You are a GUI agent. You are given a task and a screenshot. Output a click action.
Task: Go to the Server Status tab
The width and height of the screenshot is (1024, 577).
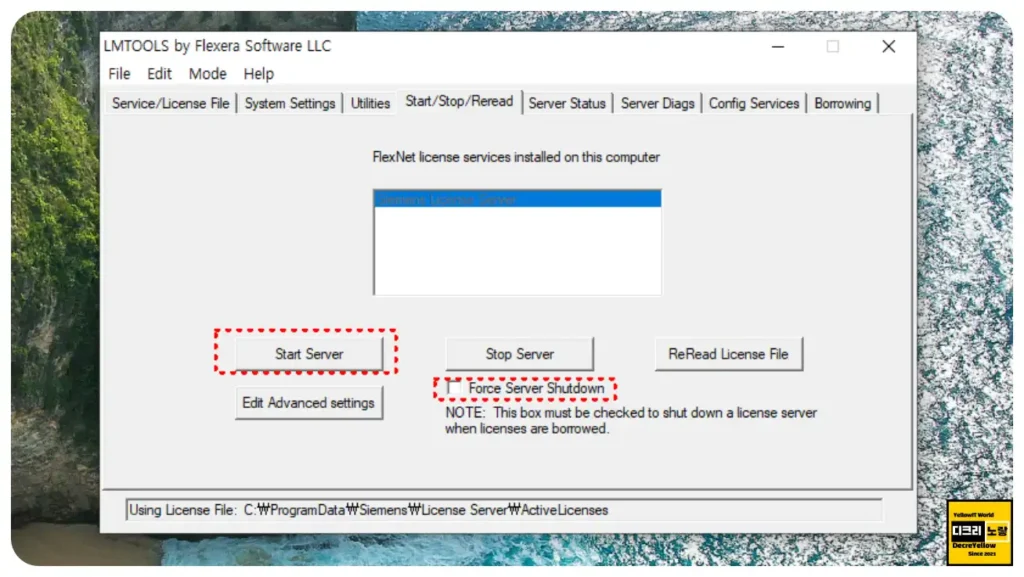567,103
